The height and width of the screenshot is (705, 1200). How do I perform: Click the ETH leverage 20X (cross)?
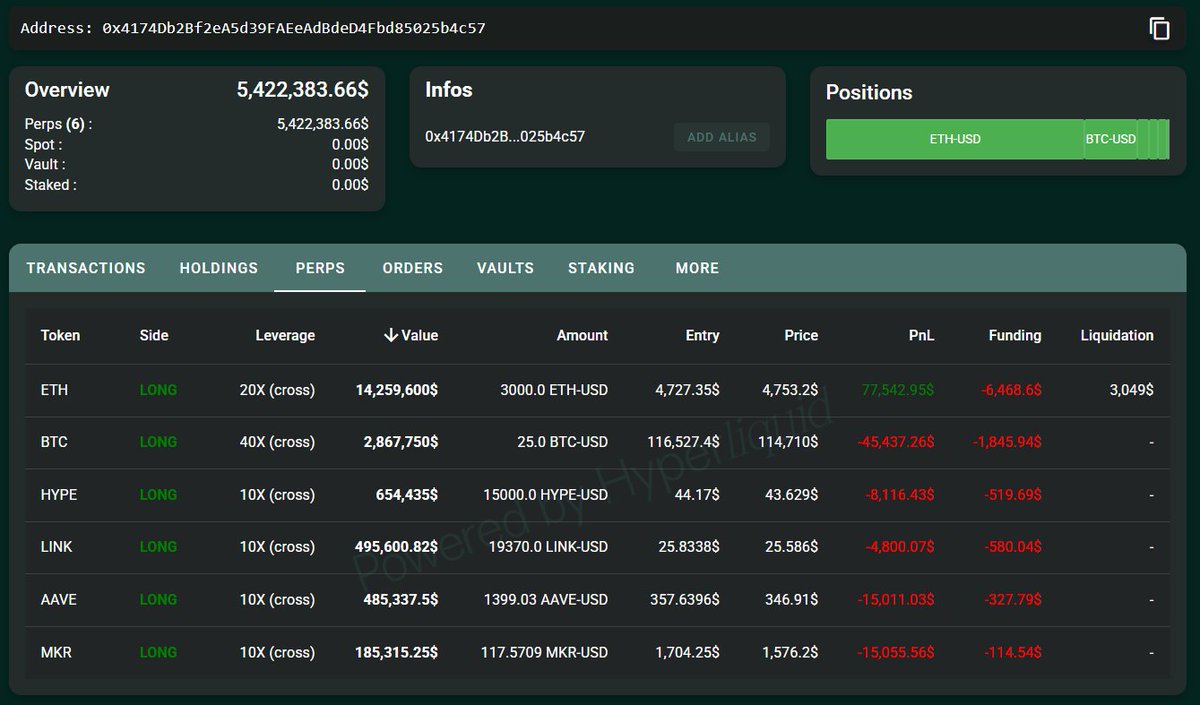277,390
